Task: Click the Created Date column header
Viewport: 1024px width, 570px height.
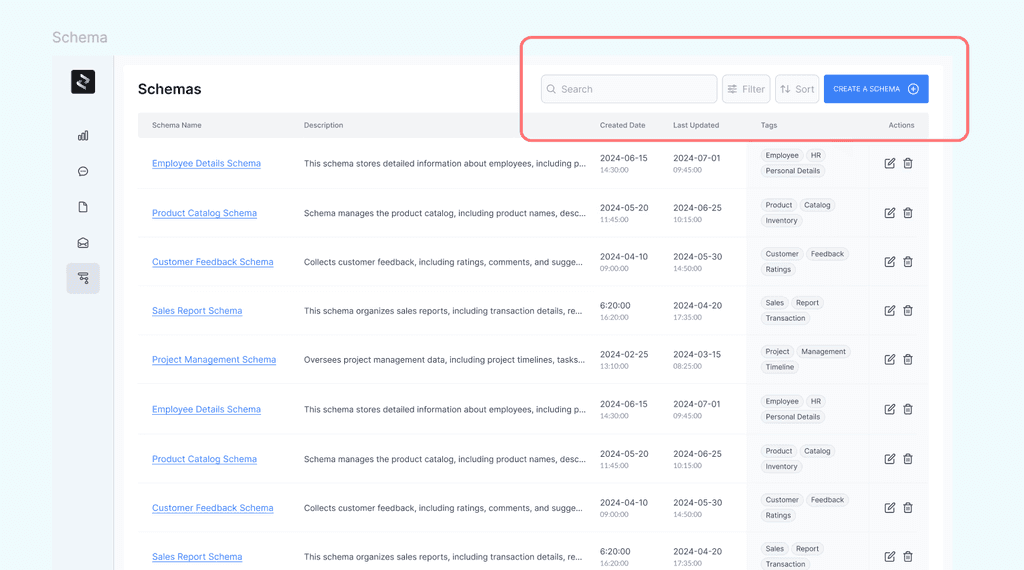Action: (x=622, y=125)
